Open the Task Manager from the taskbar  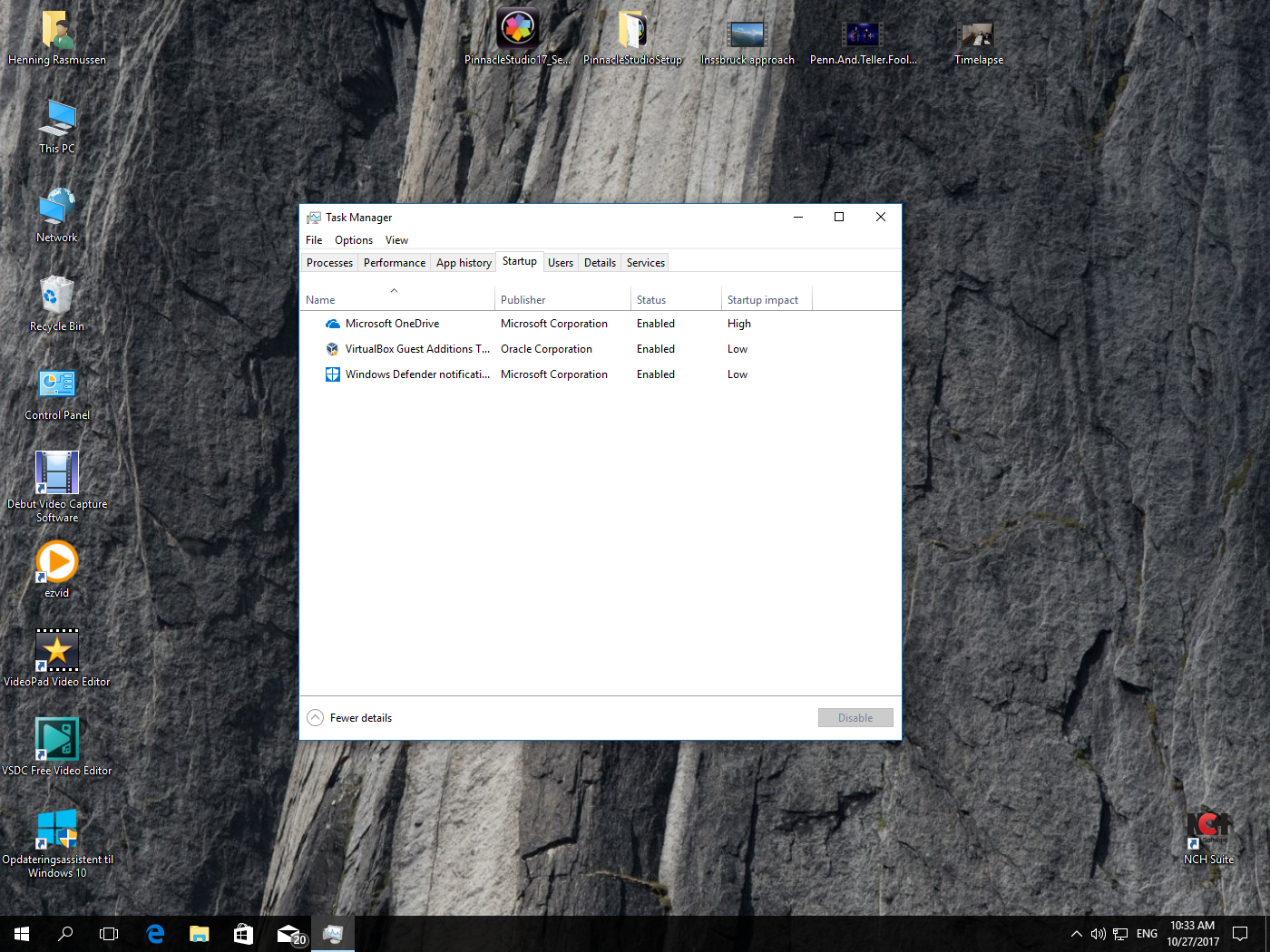[x=333, y=933]
